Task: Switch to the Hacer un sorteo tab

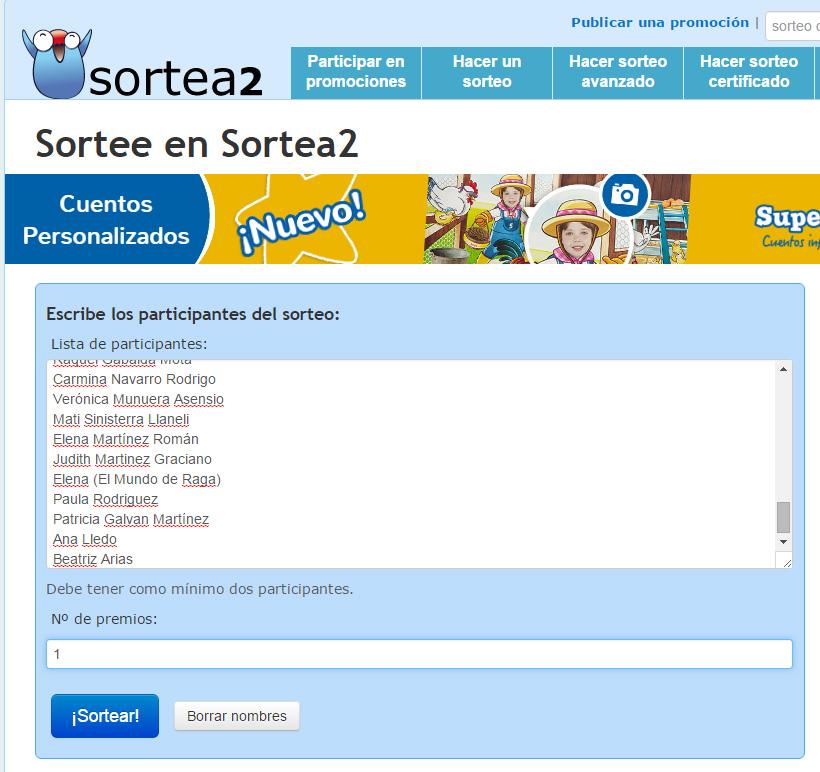Action: [486, 73]
